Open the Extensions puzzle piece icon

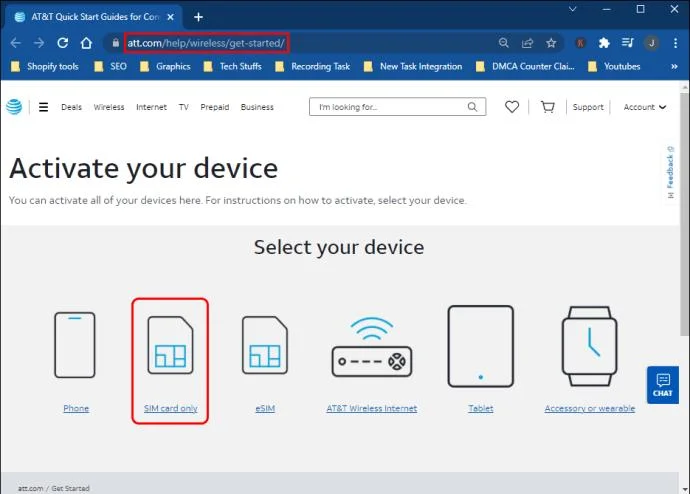point(604,43)
